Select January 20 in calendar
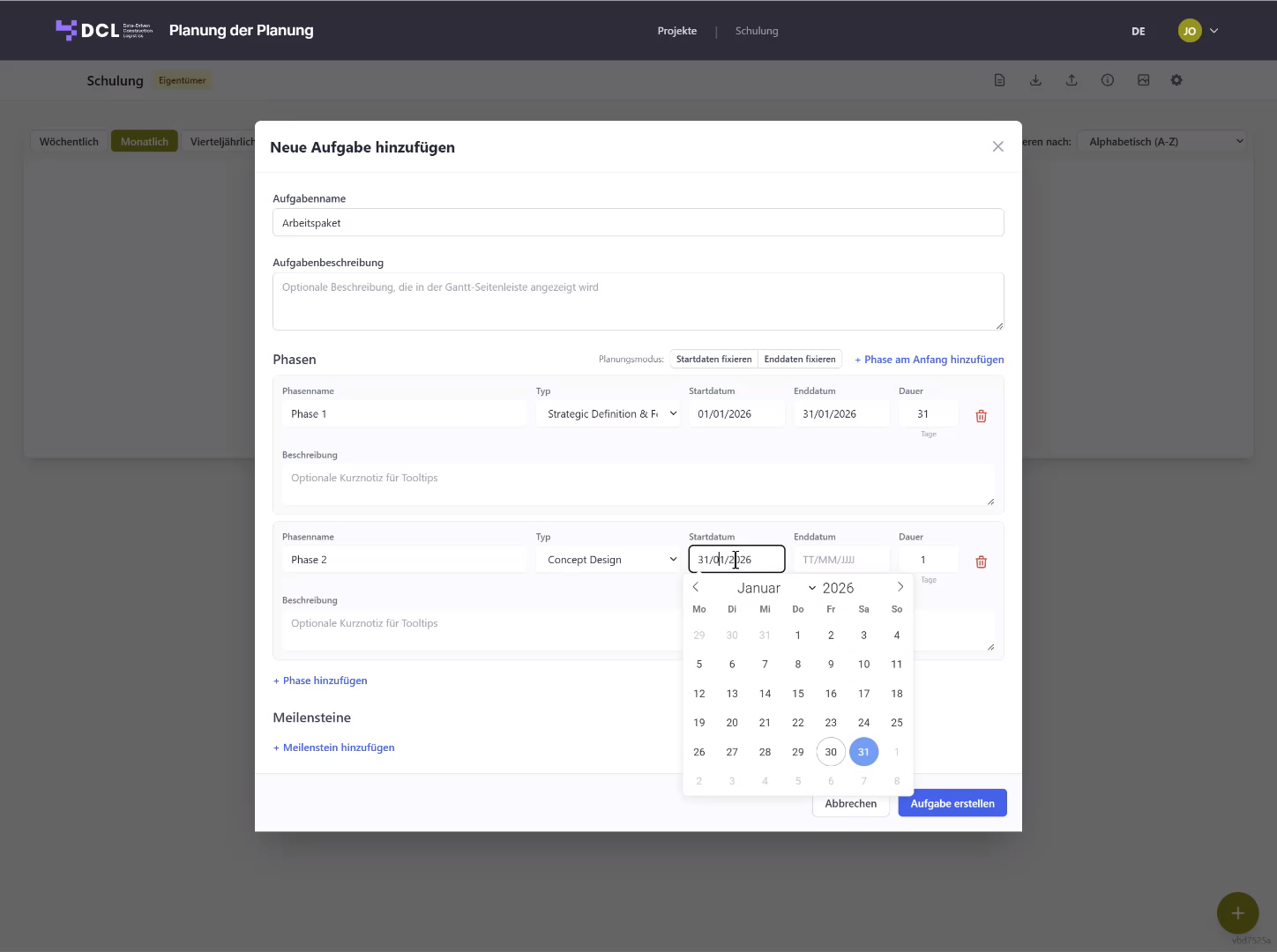This screenshot has width=1277, height=952. click(732, 723)
